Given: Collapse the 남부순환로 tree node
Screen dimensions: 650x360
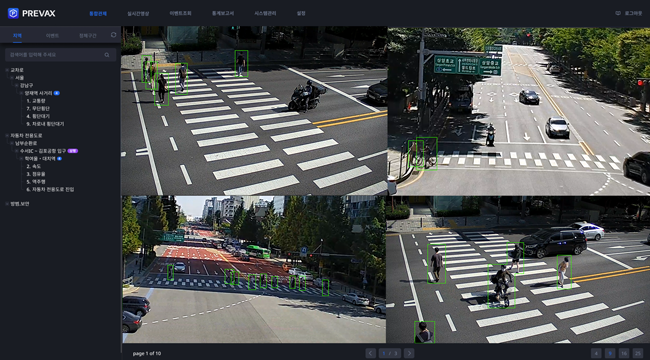Looking at the screenshot, I should 12,143.
